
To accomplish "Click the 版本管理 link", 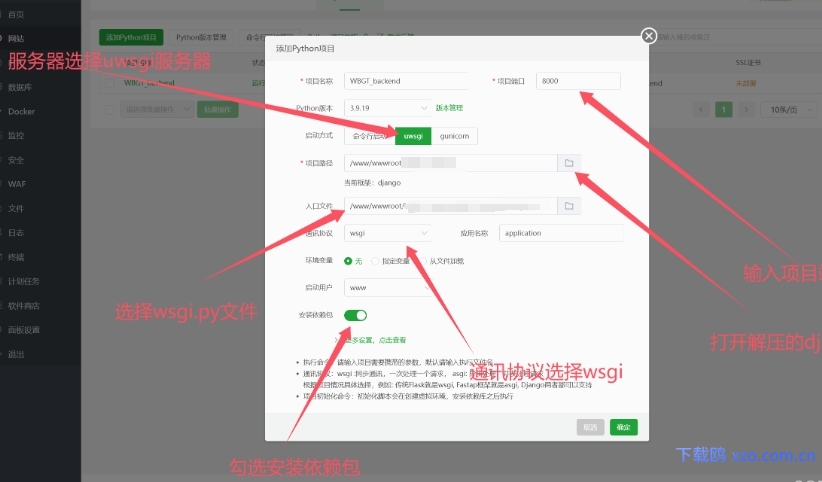I will click(449, 108).
